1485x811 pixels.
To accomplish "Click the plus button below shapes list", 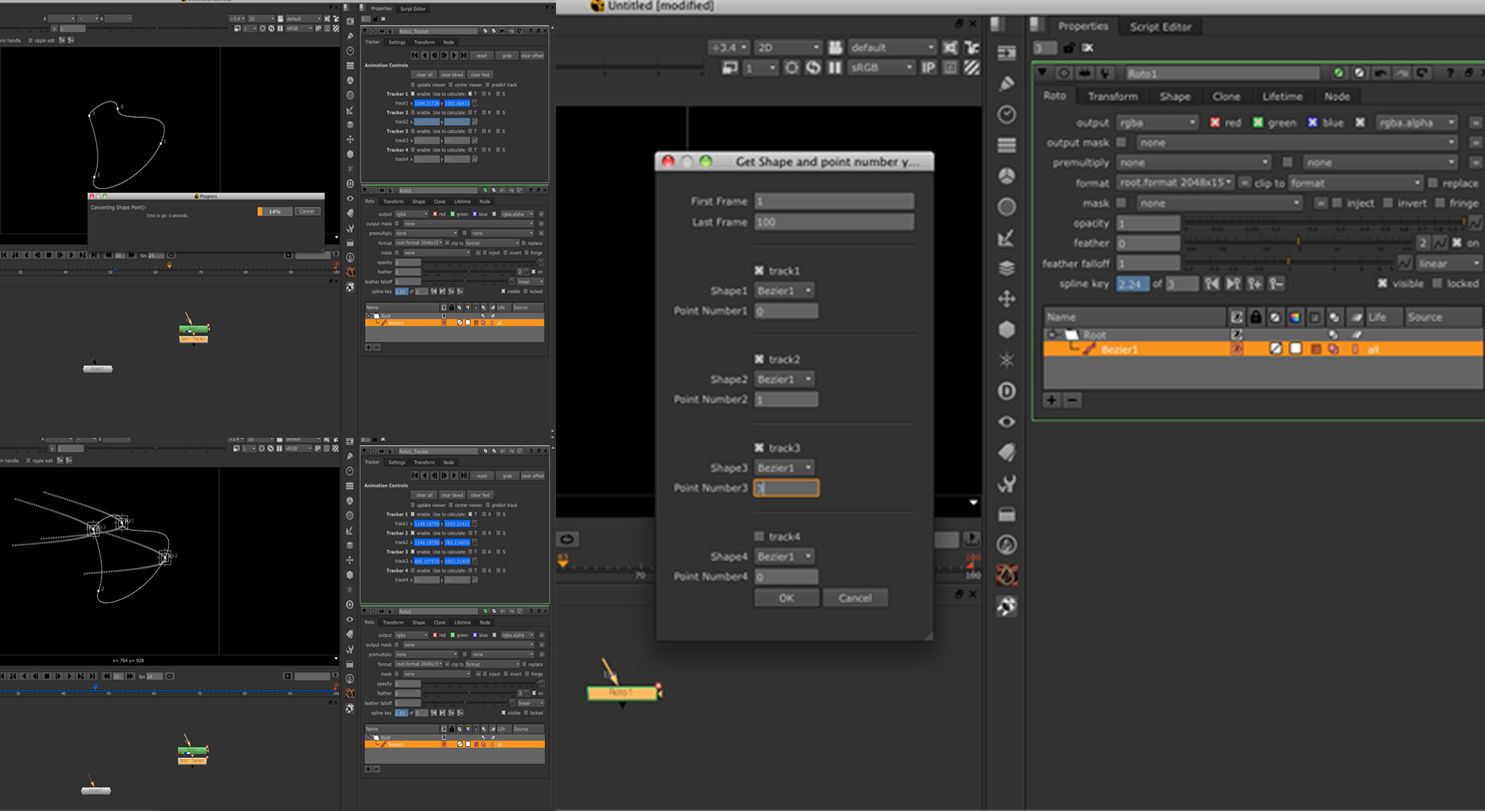I will 1052,400.
